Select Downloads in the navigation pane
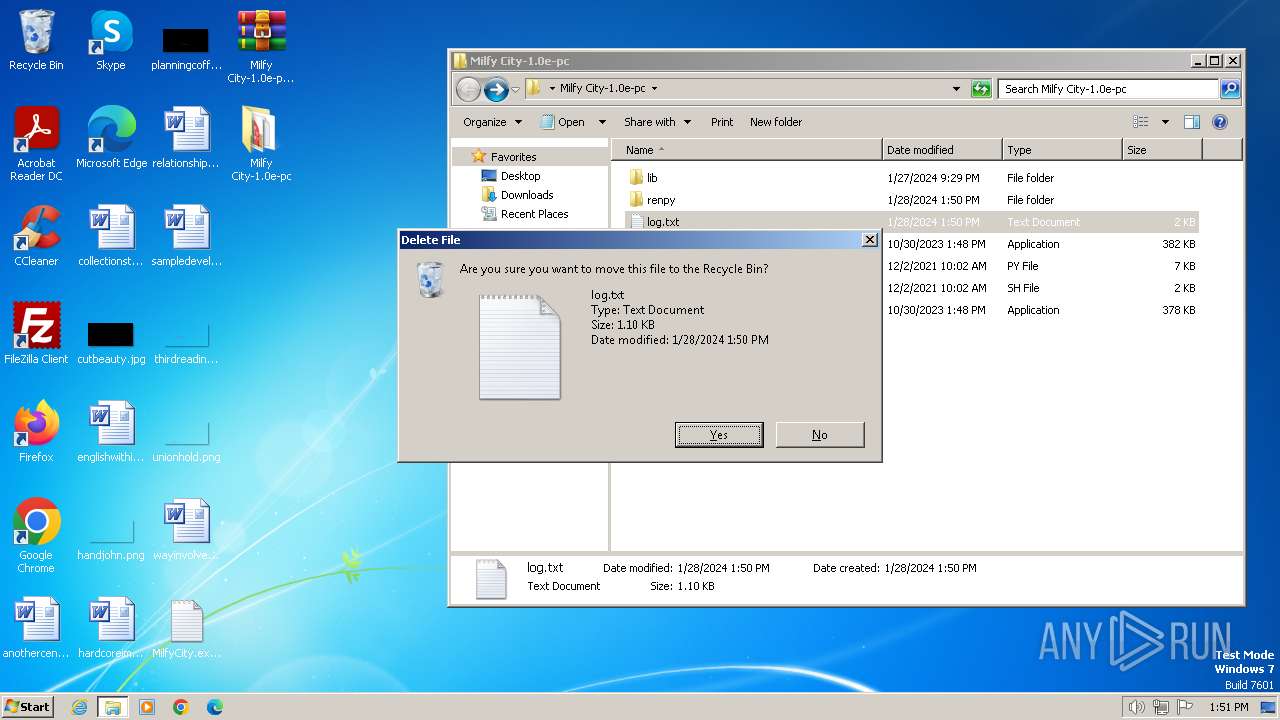1280x720 pixels. tap(527, 195)
